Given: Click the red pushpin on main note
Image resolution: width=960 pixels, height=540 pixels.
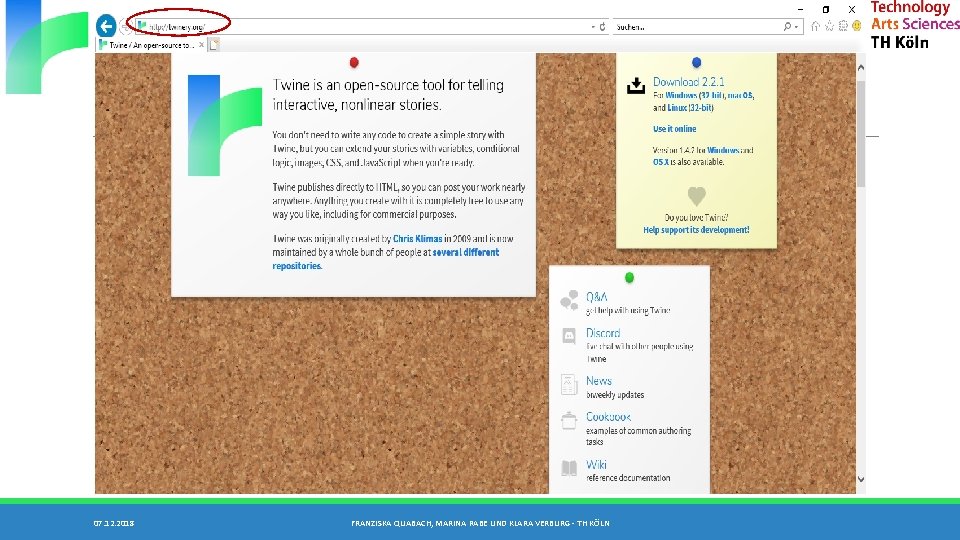Looking at the screenshot, I should point(354,62).
